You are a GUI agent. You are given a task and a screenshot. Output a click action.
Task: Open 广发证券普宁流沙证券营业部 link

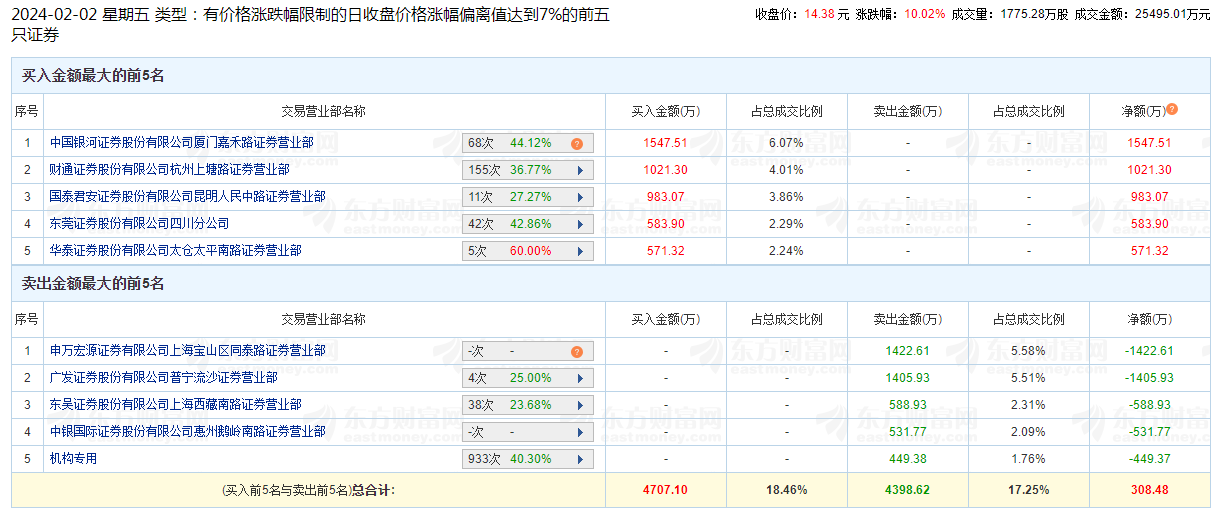click(164, 378)
